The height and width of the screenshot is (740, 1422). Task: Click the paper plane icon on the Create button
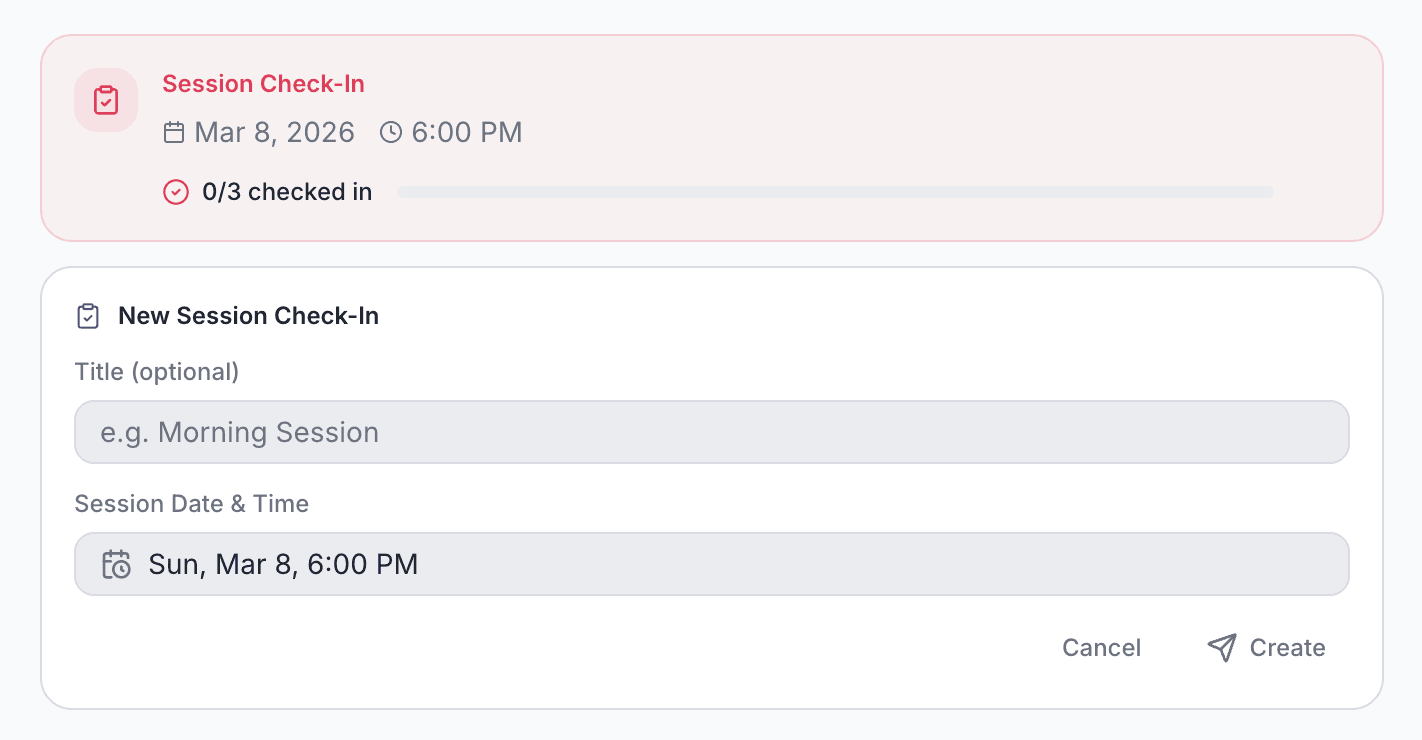point(1221,647)
